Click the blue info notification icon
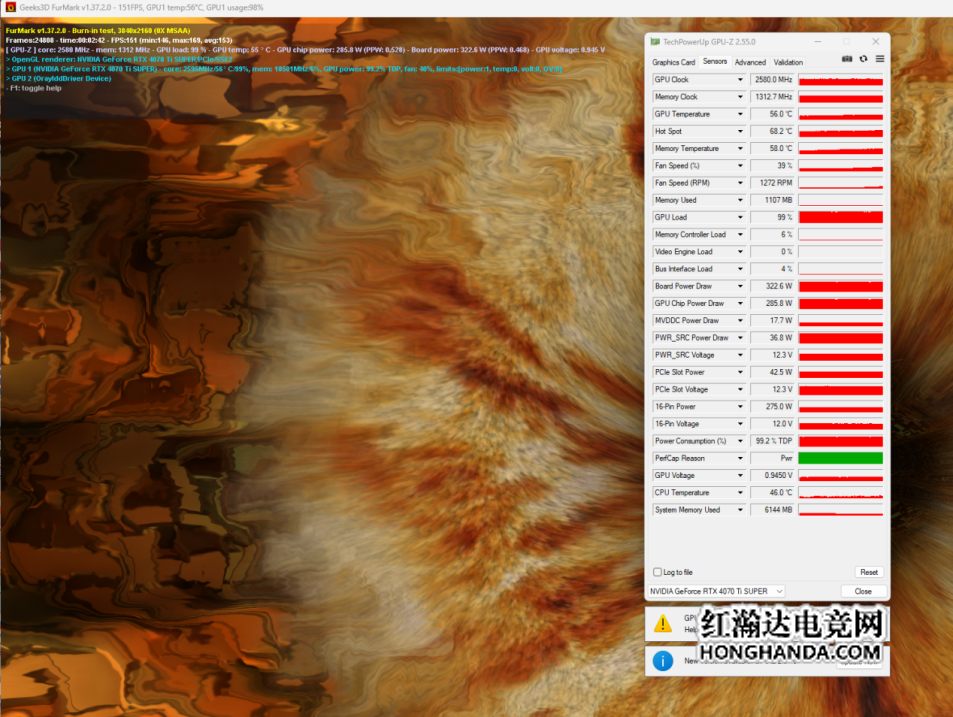 [662, 660]
